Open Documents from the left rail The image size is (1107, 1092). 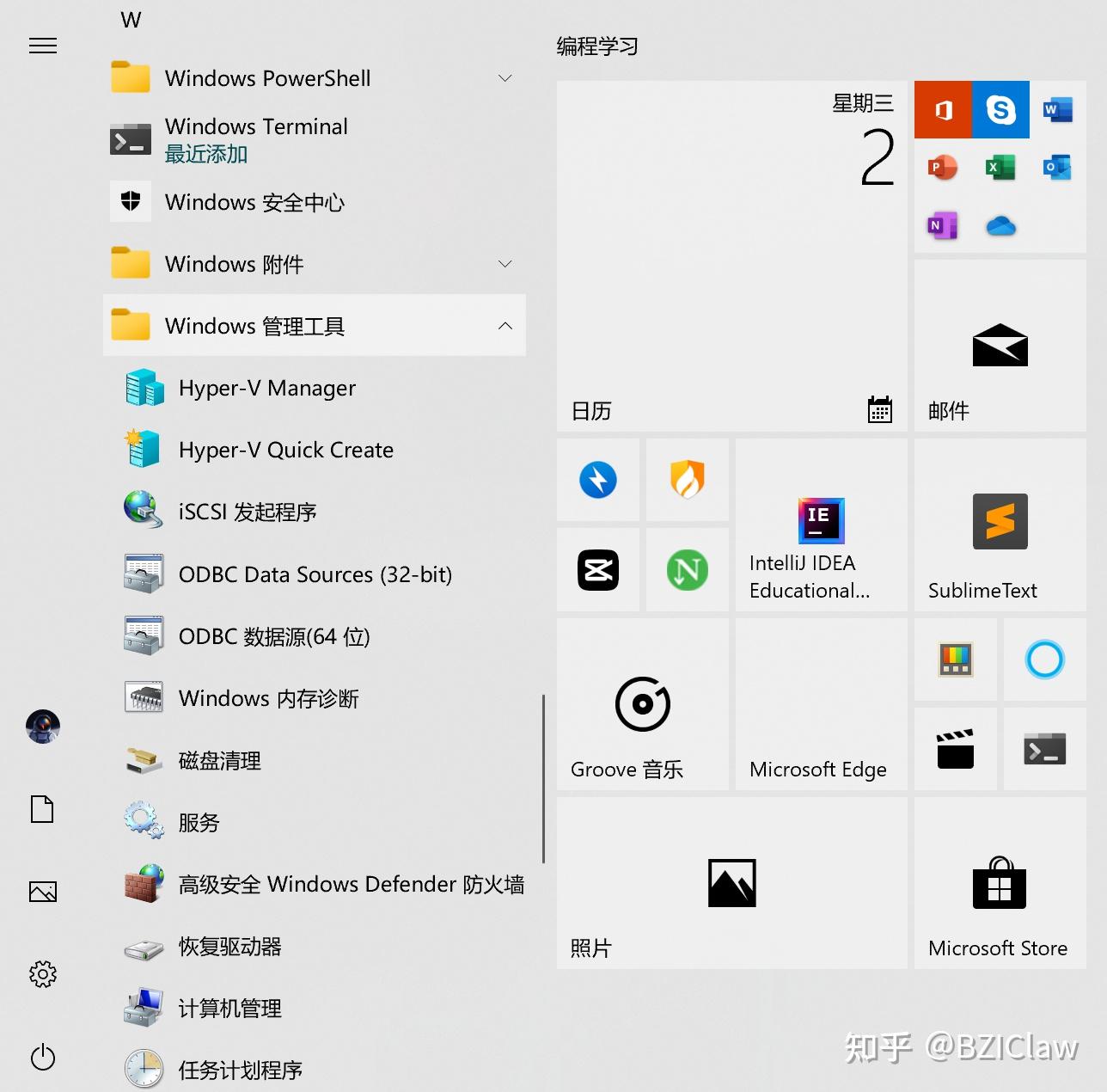(42, 809)
